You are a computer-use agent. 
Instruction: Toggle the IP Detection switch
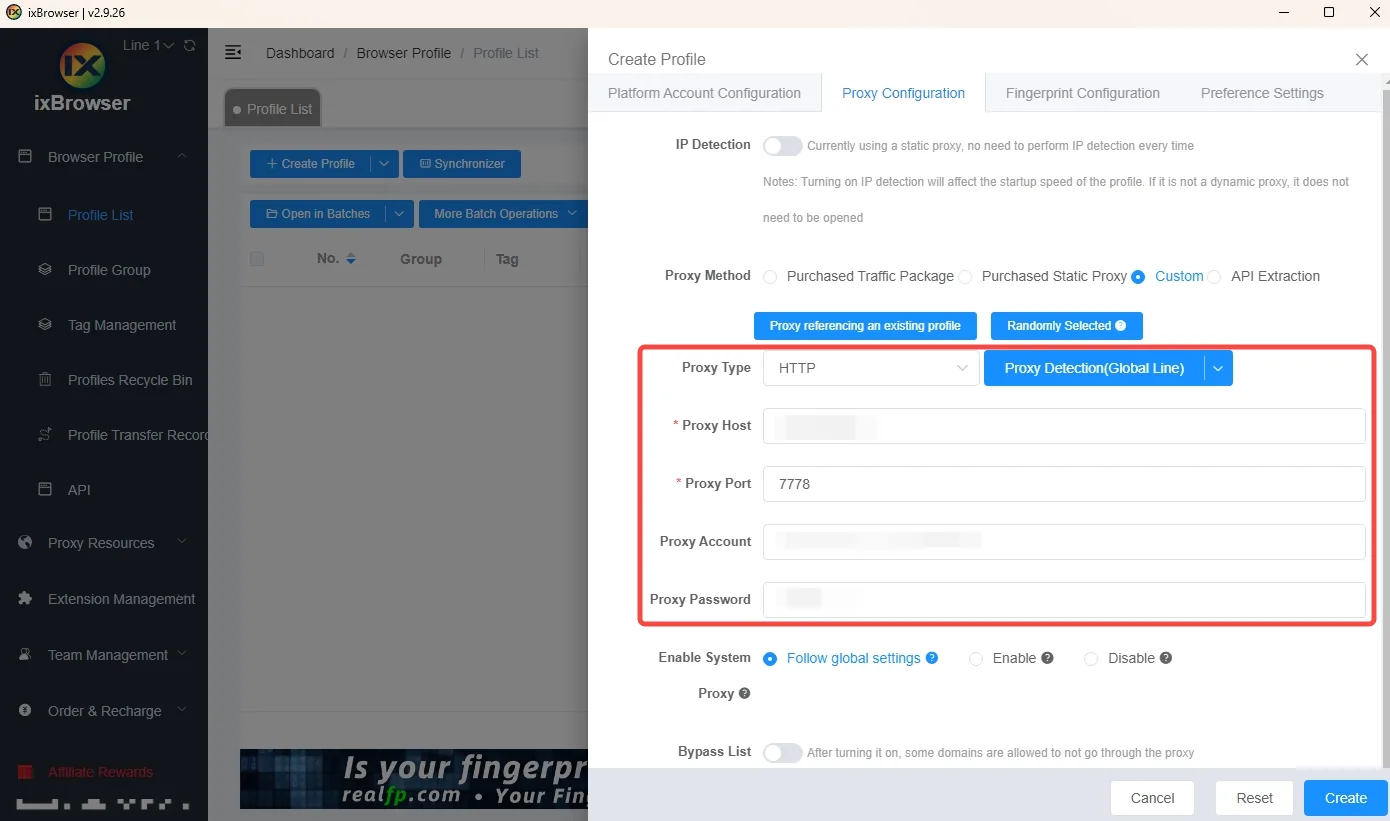pyautogui.click(x=782, y=146)
